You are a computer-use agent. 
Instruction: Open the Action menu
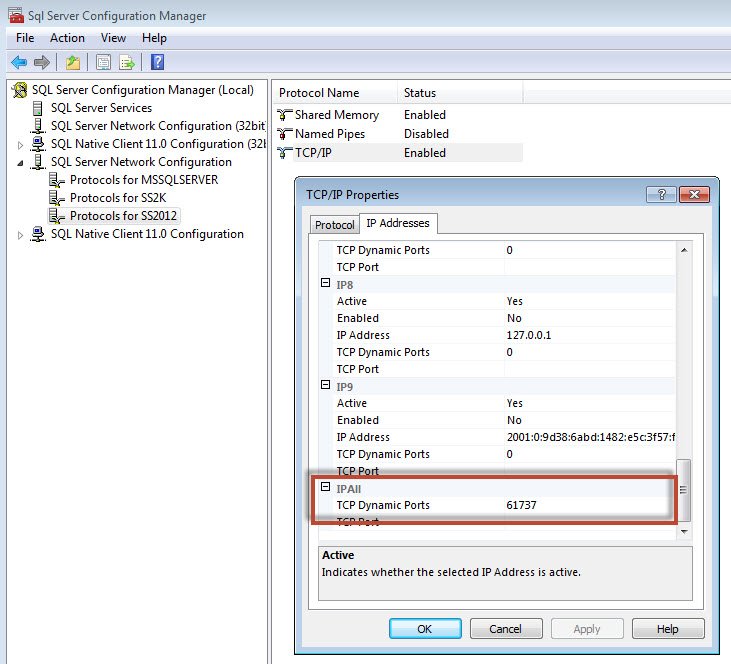[67, 38]
